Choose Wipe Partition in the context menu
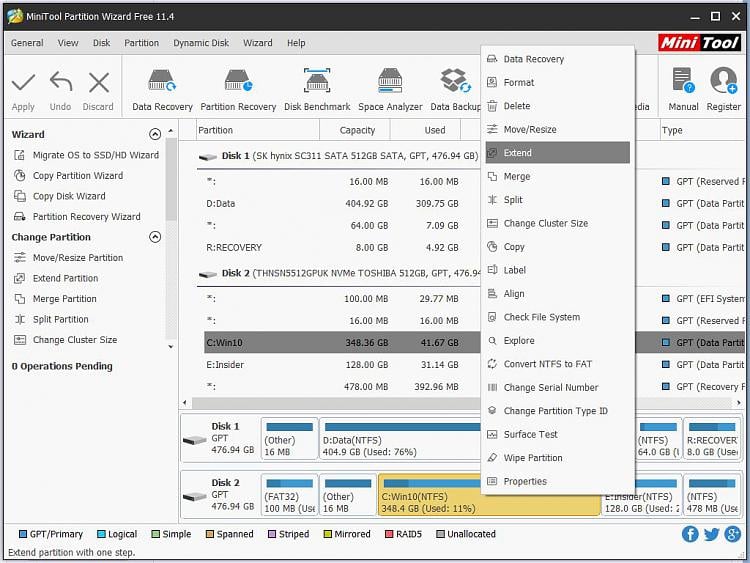The width and height of the screenshot is (750, 563). [557, 458]
